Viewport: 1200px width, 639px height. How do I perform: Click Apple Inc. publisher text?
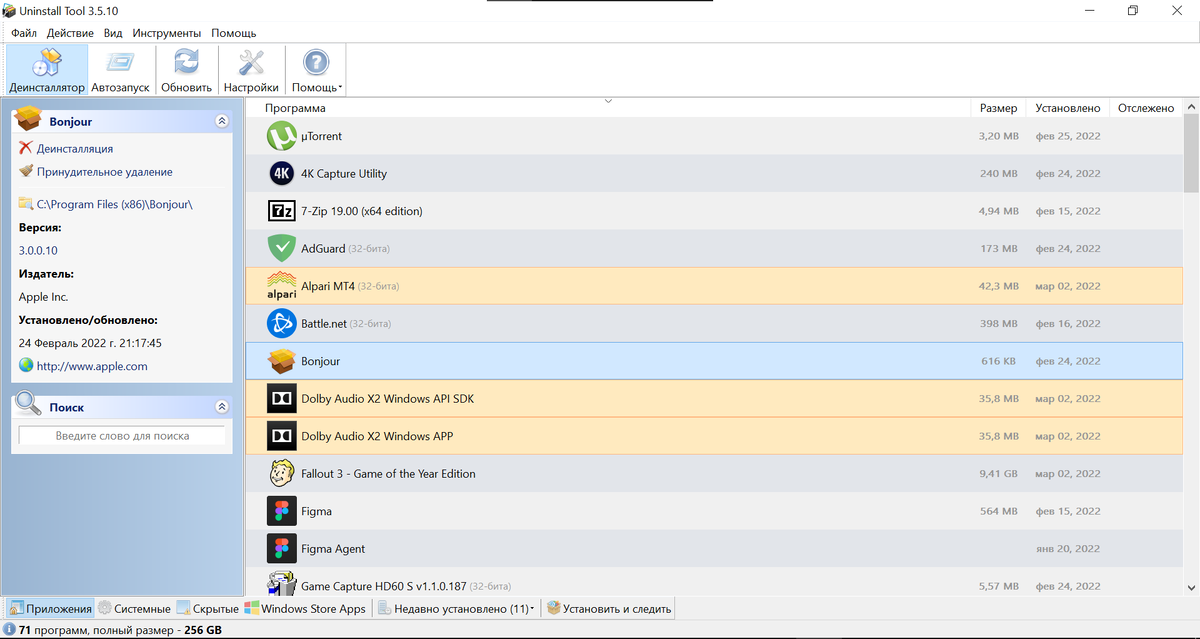43,297
